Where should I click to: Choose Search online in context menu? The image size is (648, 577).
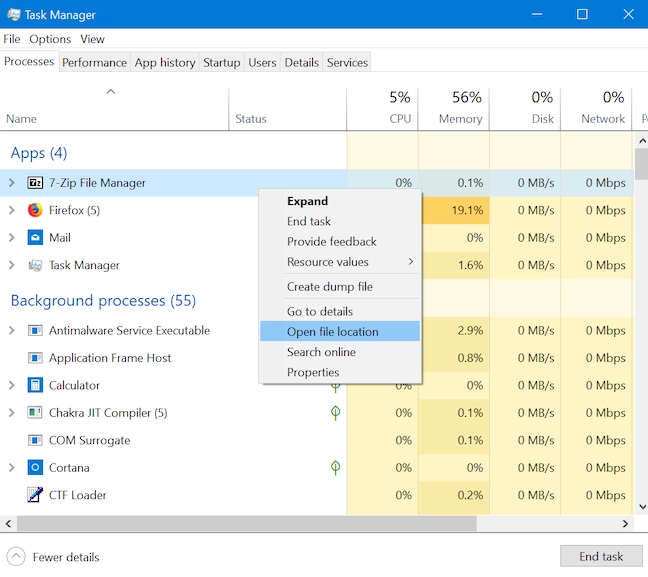pyautogui.click(x=339, y=352)
